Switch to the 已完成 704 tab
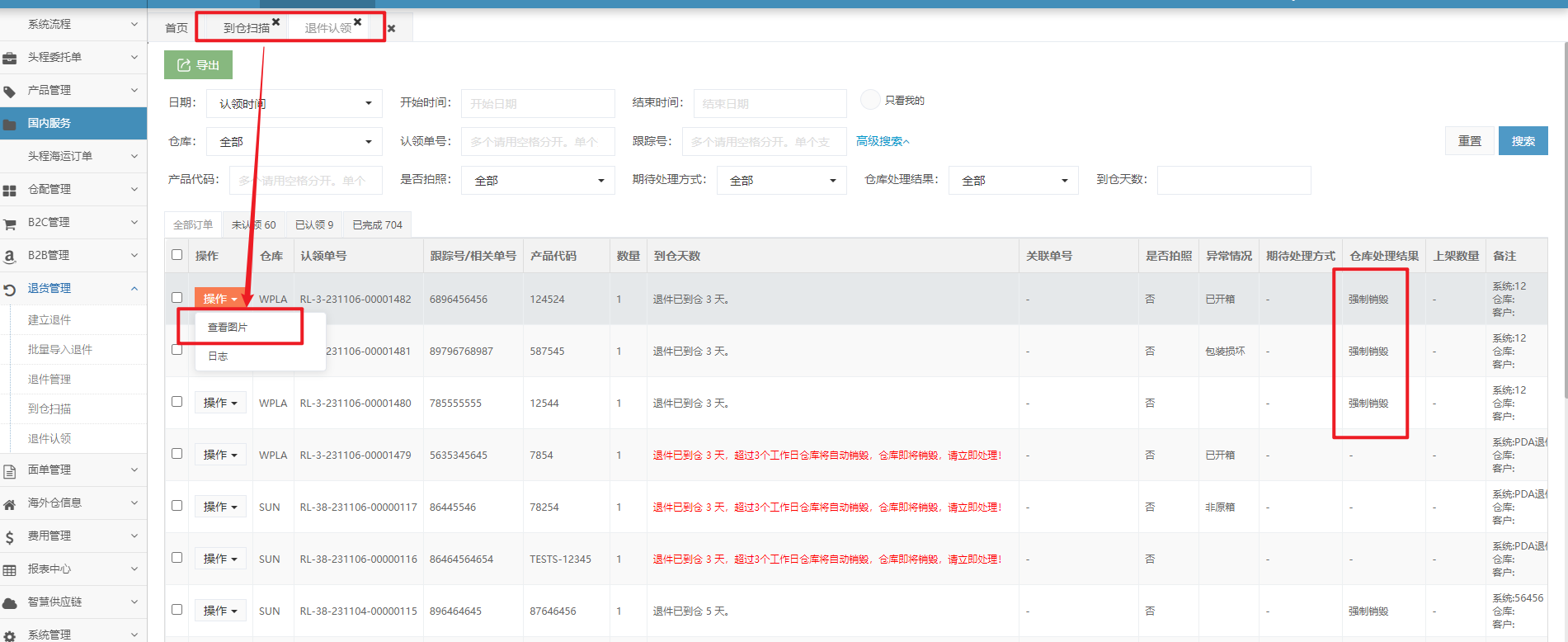Viewport: 1568px width, 642px height. [x=377, y=224]
